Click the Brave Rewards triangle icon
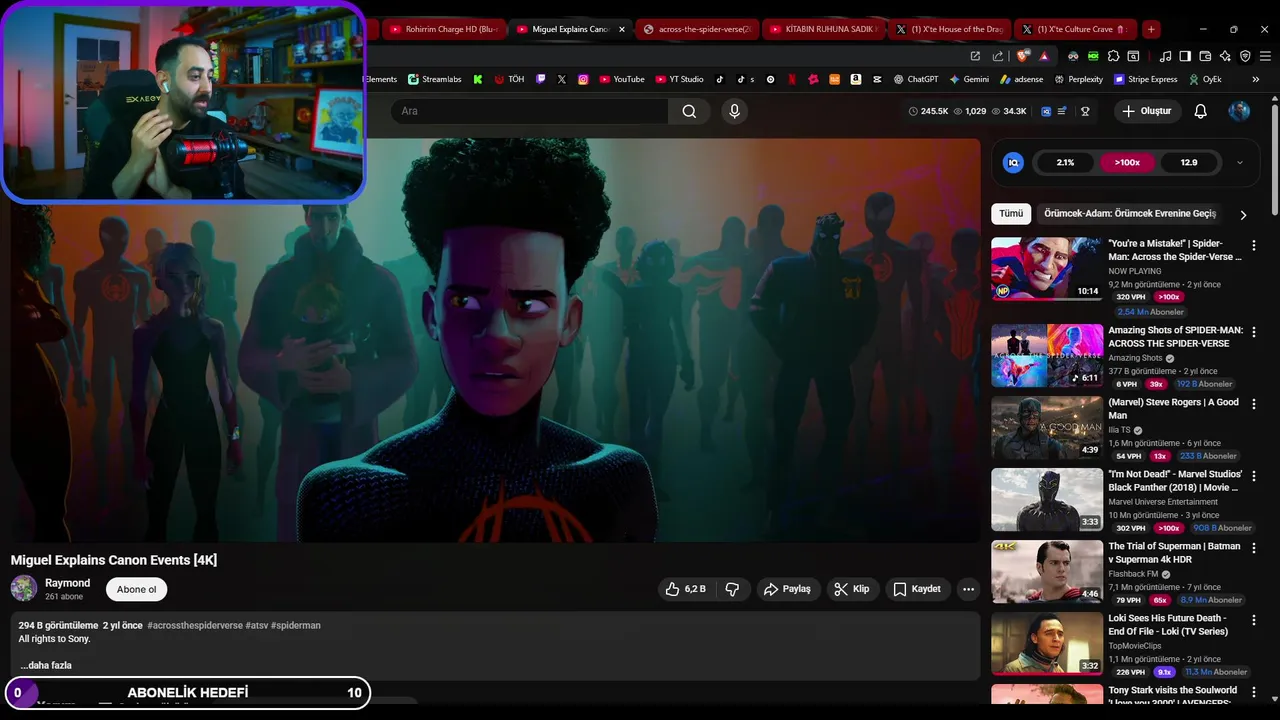 point(1044,56)
